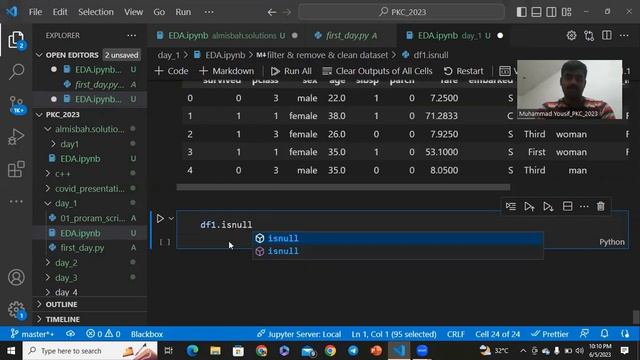Show additional activity bar views ellipsis
This screenshot has width=640, height=360.
point(16,201)
